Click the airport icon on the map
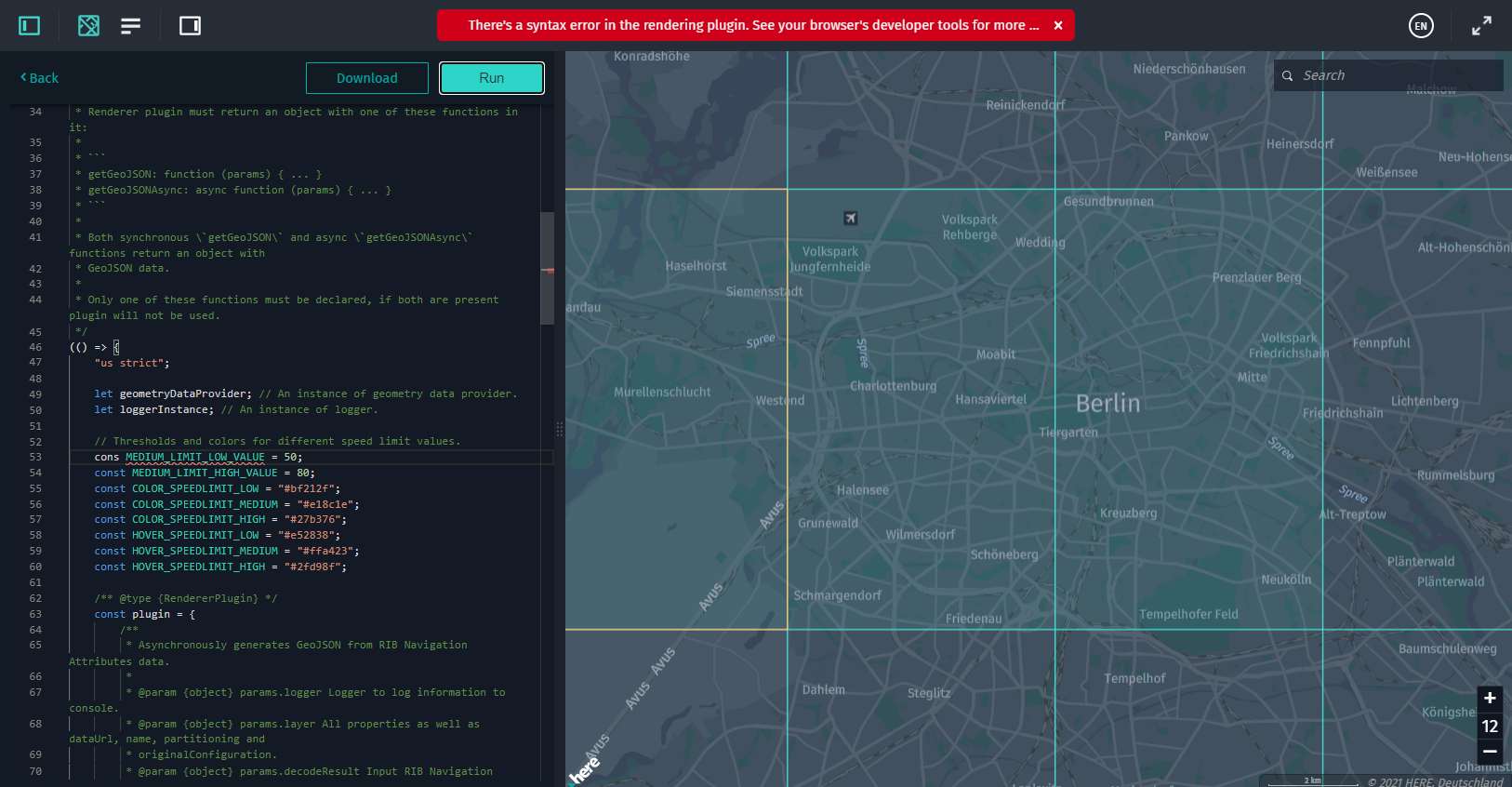This screenshot has width=1512, height=787. pos(850,218)
